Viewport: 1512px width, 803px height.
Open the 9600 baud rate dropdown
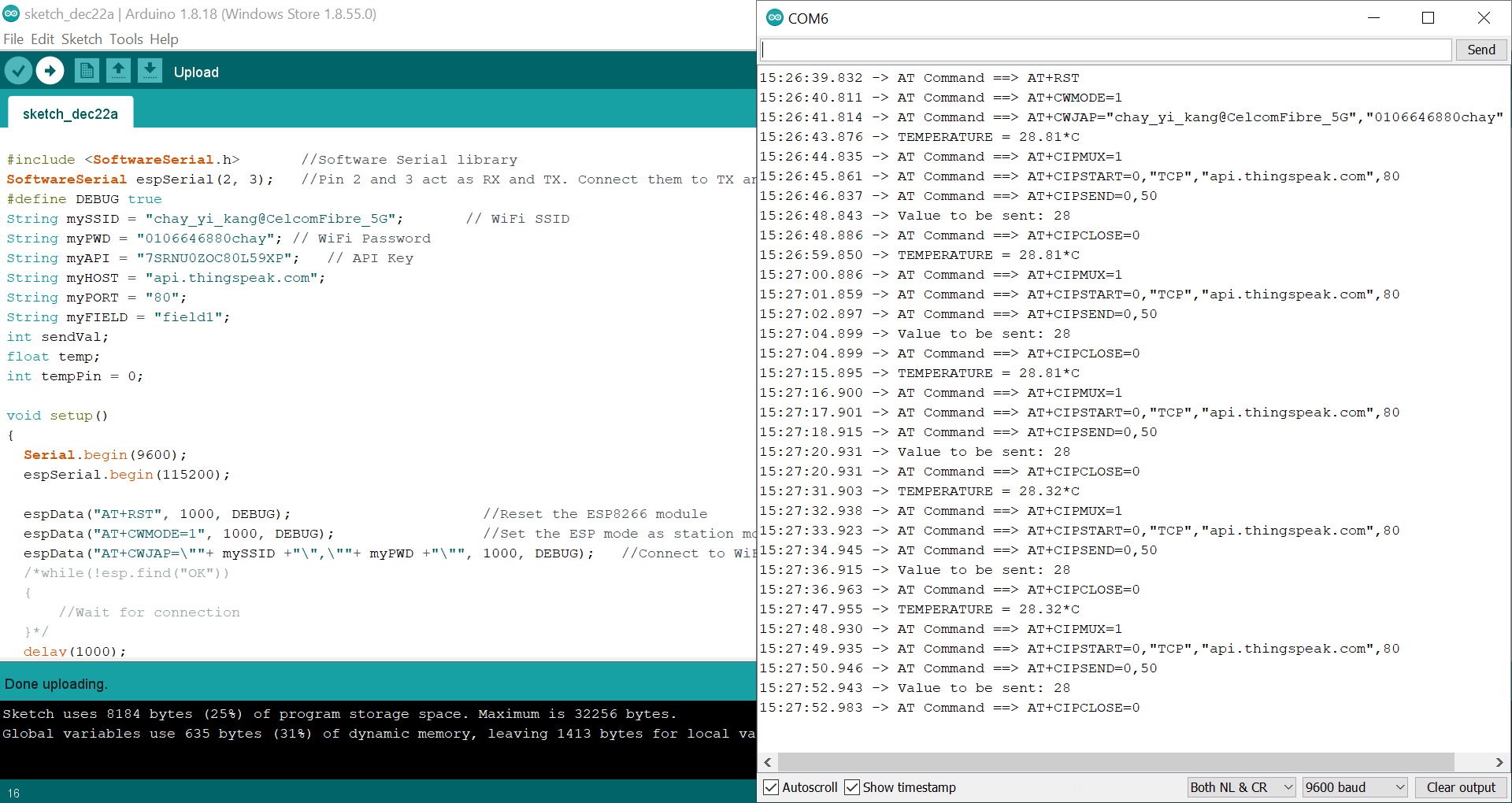(1354, 787)
